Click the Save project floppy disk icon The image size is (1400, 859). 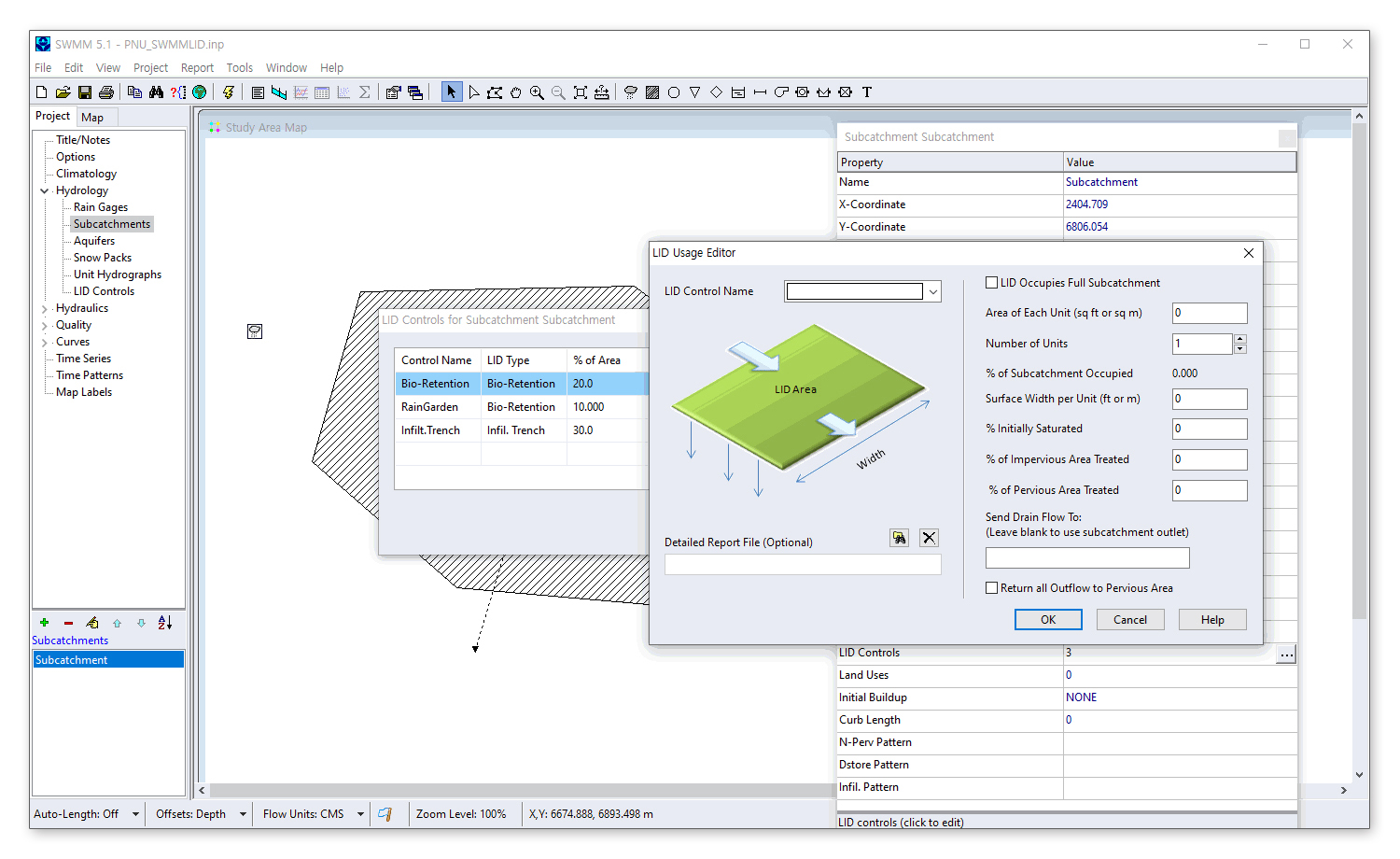click(x=85, y=92)
